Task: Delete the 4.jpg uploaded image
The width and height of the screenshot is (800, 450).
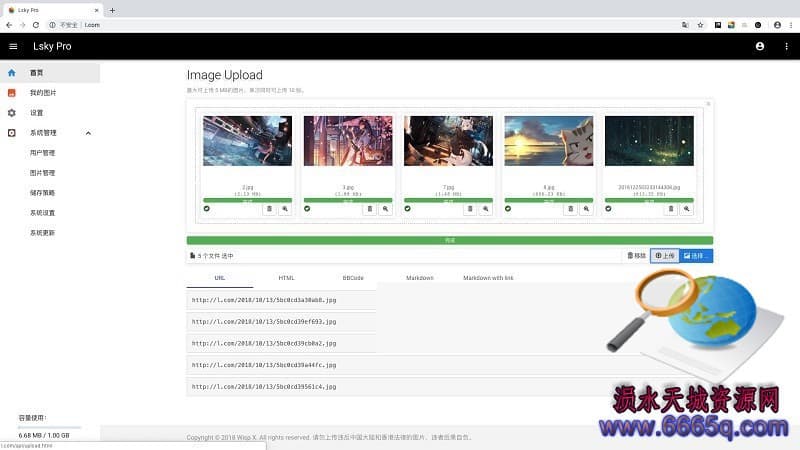Action: point(570,209)
